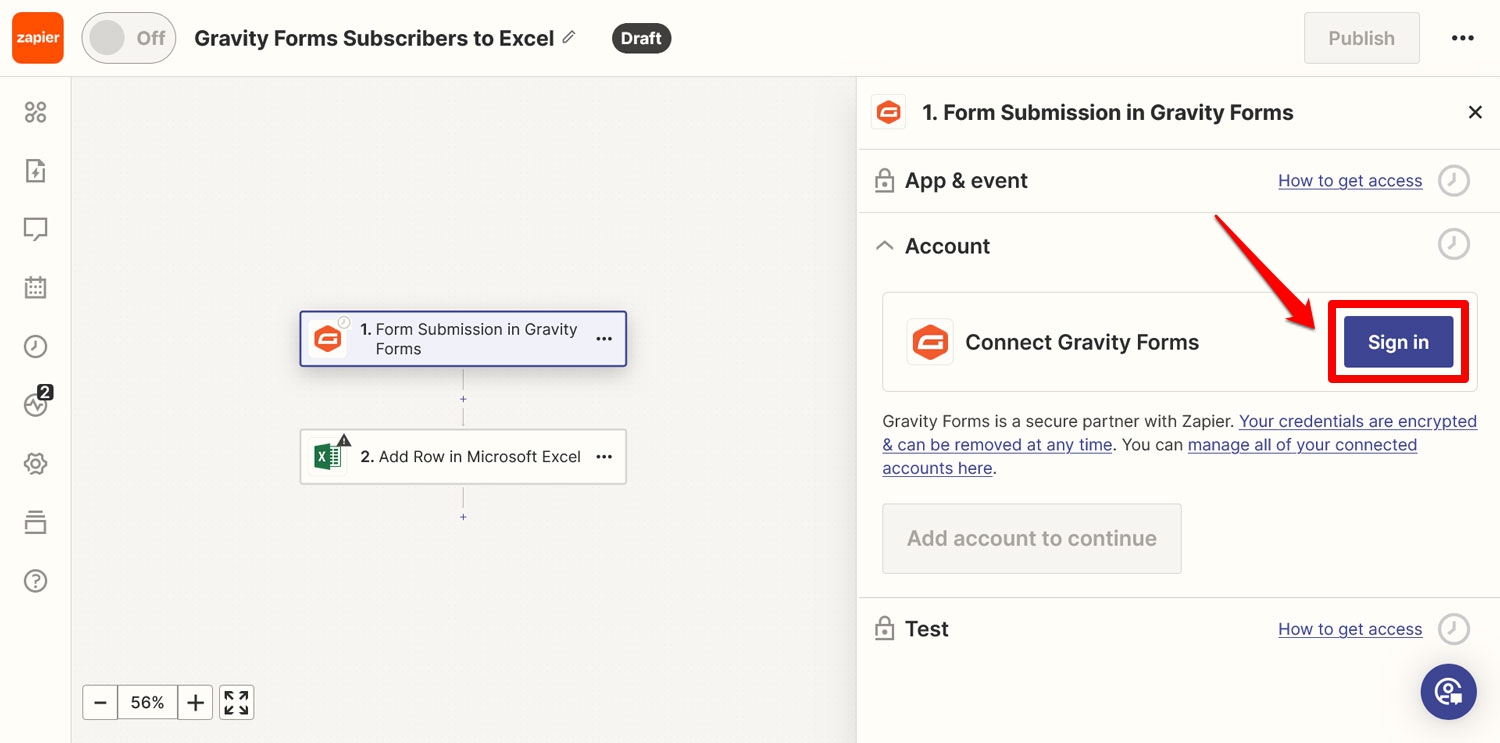Click the Account status clock icon
Screen dimensions: 1500x743
pyautogui.click(x=1454, y=245)
